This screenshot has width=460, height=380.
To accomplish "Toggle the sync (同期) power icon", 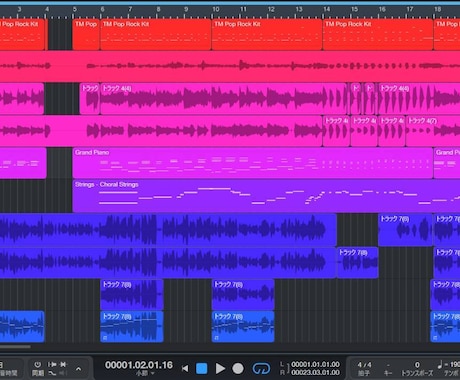I will pyautogui.click(x=38, y=365).
